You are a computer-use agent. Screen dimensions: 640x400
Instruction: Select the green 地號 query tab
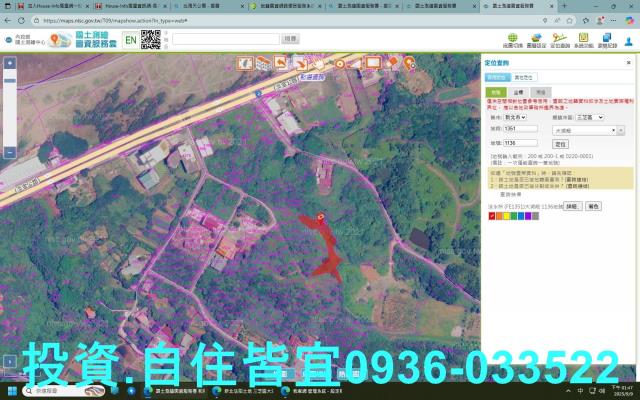point(495,91)
